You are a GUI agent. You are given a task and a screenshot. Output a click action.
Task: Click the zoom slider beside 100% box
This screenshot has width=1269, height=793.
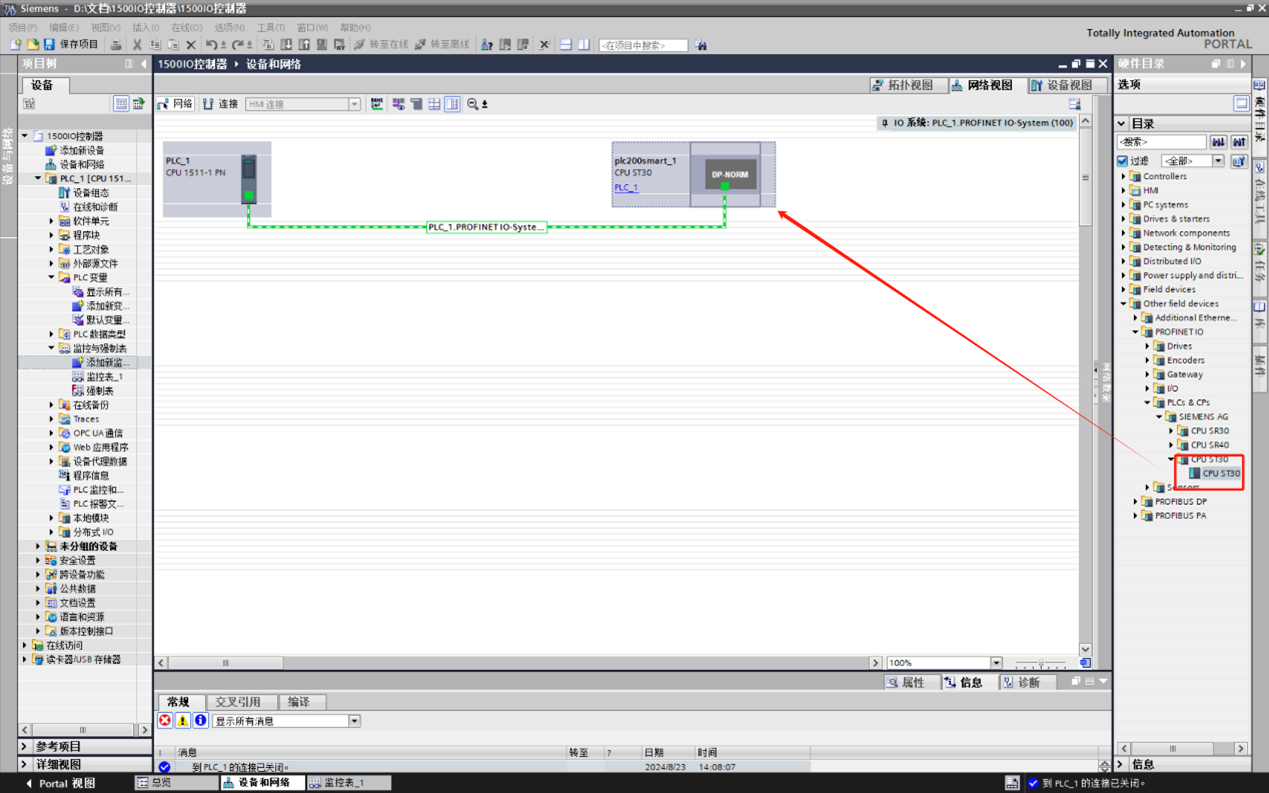[1040, 663]
